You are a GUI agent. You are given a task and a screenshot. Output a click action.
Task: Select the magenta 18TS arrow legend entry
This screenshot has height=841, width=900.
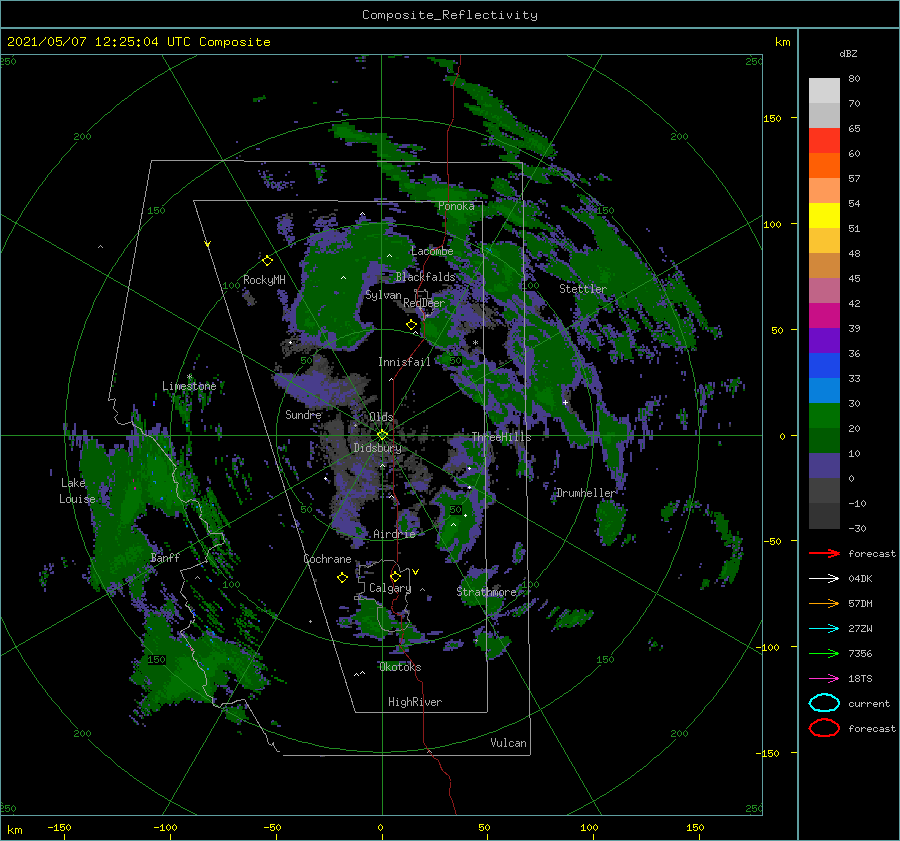824,679
